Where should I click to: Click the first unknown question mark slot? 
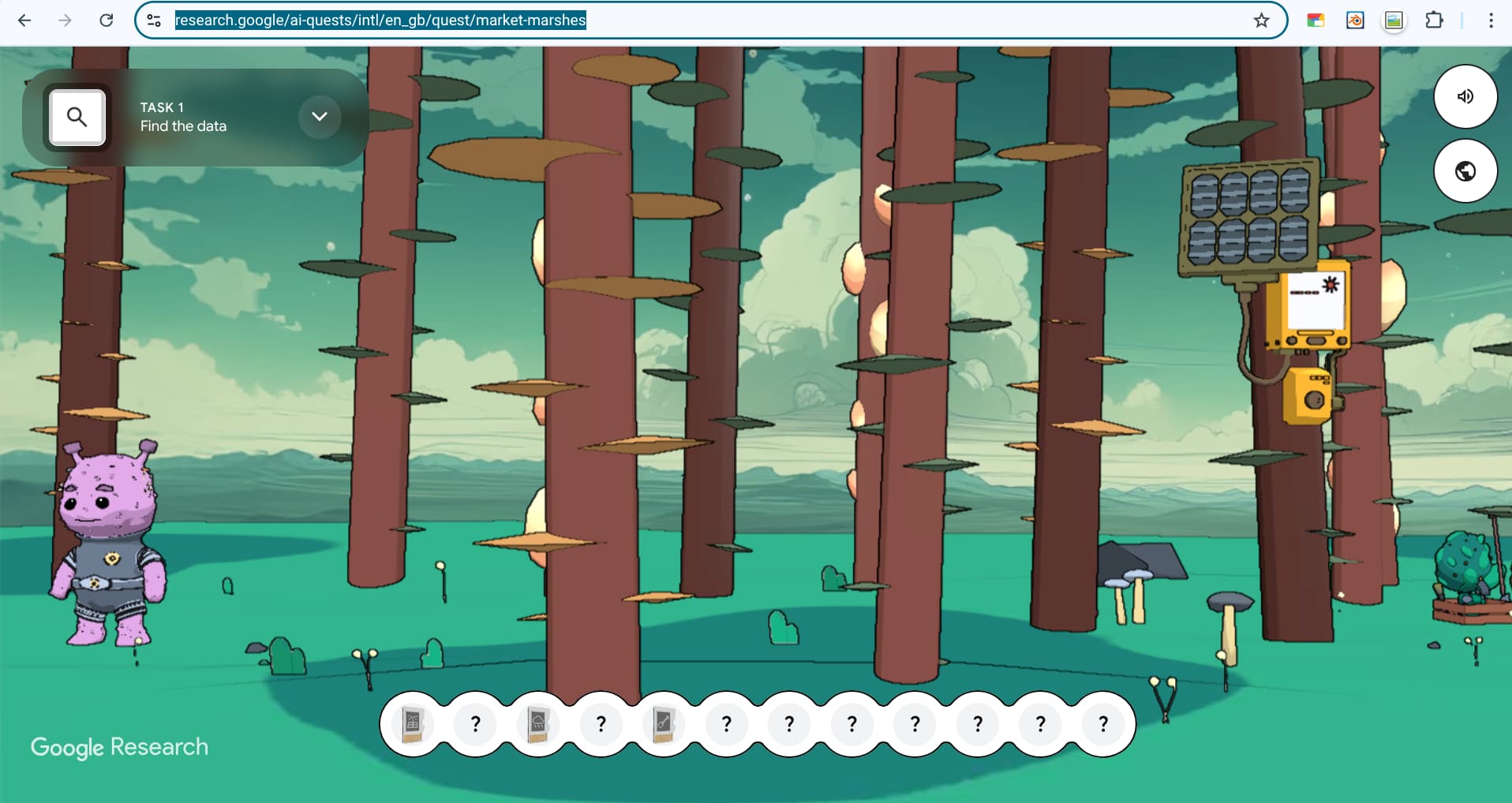475,724
